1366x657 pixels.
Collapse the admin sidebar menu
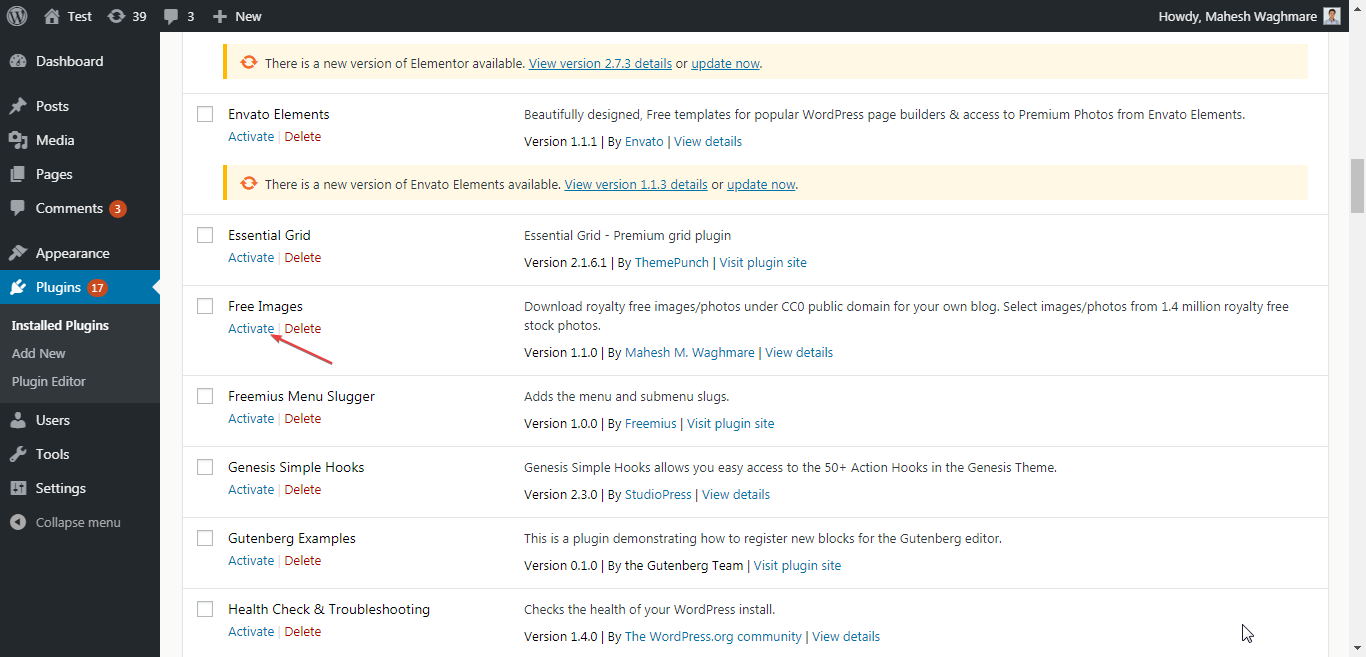77,522
